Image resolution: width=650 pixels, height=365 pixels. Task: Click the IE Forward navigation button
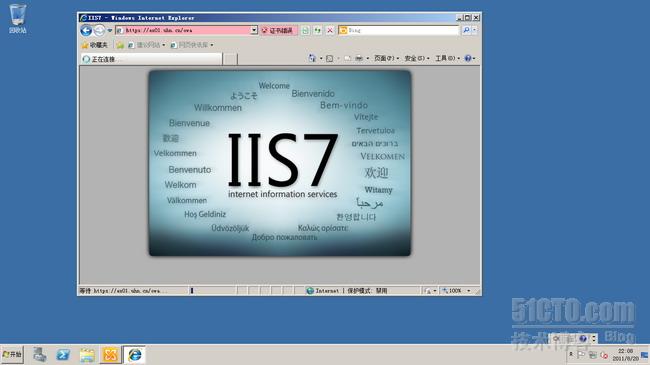pyautogui.click(x=99, y=30)
